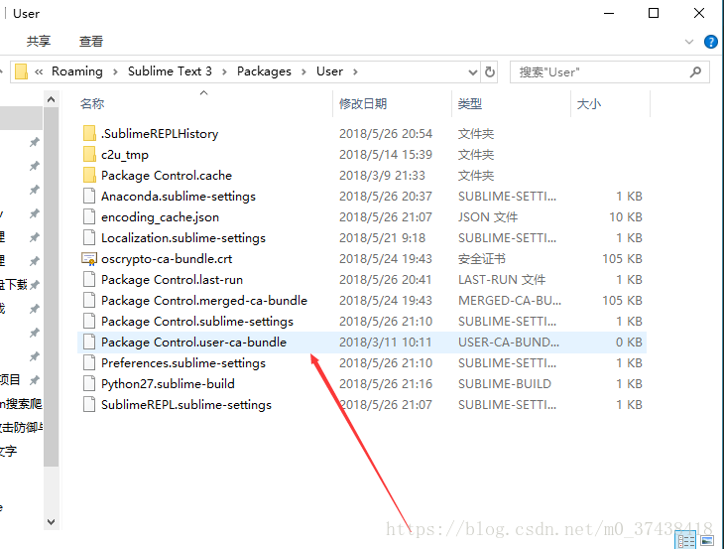This screenshot has width=724, height=549.
Task: Click the Package Control.merged-ca-bundle file icon
Action: [89, 300]
